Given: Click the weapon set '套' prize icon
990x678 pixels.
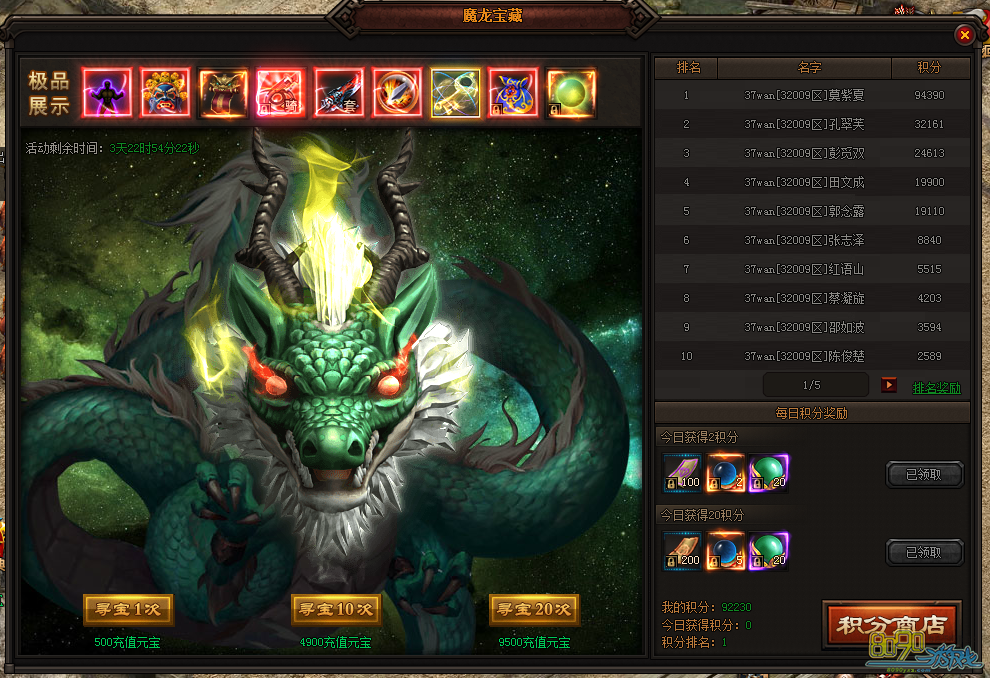Looking at the screenshot, I should (339, 93).
